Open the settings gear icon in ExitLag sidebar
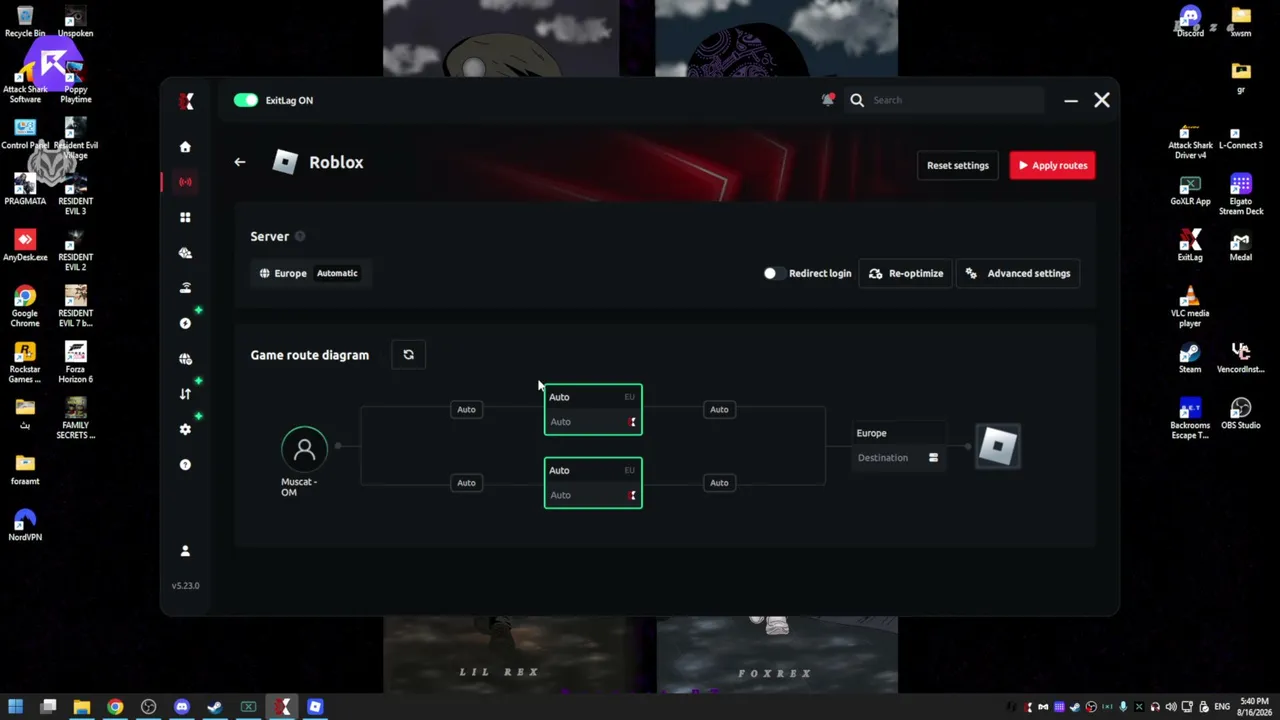The width and height of the screenshot is (1280, 720). point(185,429)
